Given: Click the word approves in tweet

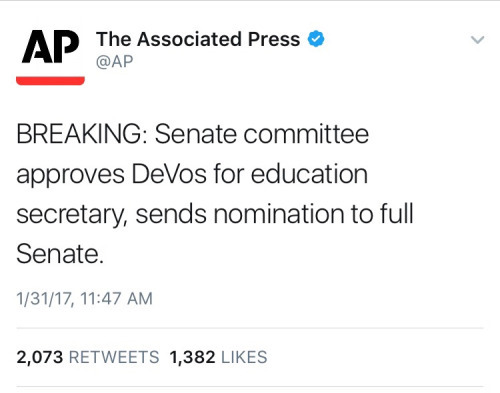Looking at the screenshot, I should coord(71,176).
